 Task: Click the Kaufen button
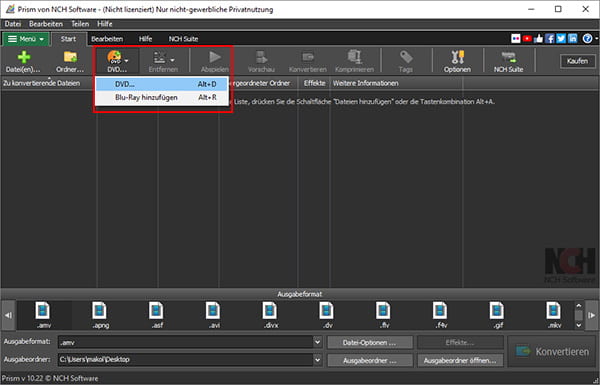(577, 61)
